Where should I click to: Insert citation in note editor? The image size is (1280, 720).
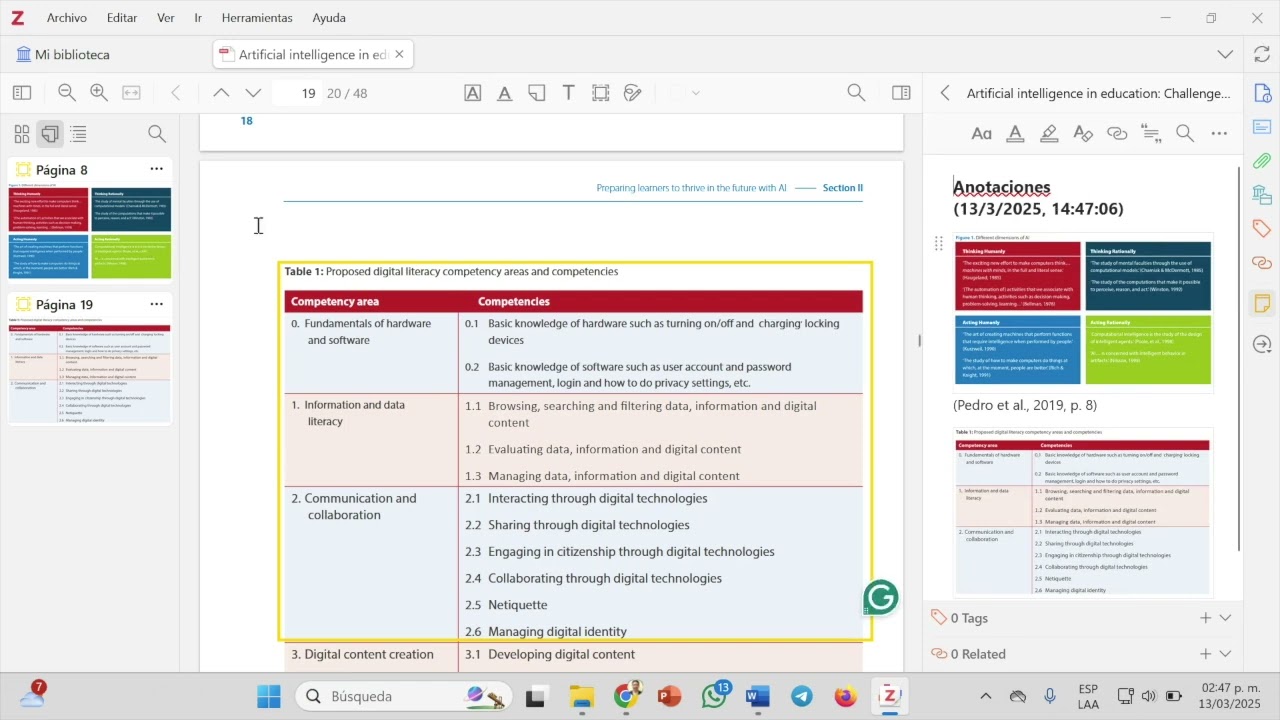coord(1151,133)
